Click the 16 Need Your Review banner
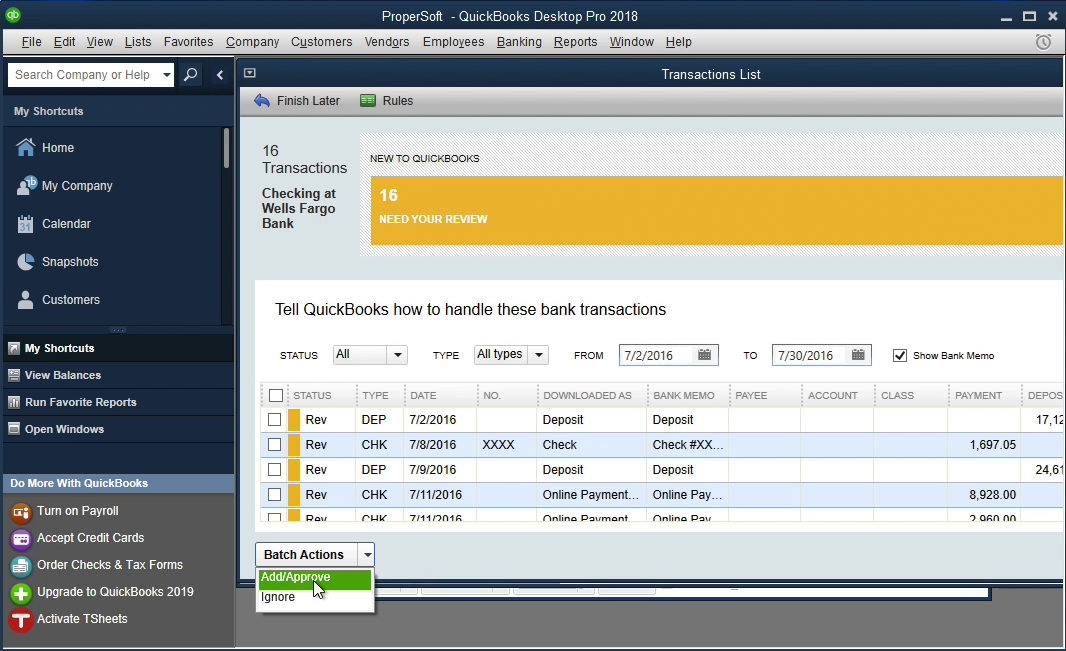Viewport: 1066px width, 651px height. pos(717,211)
